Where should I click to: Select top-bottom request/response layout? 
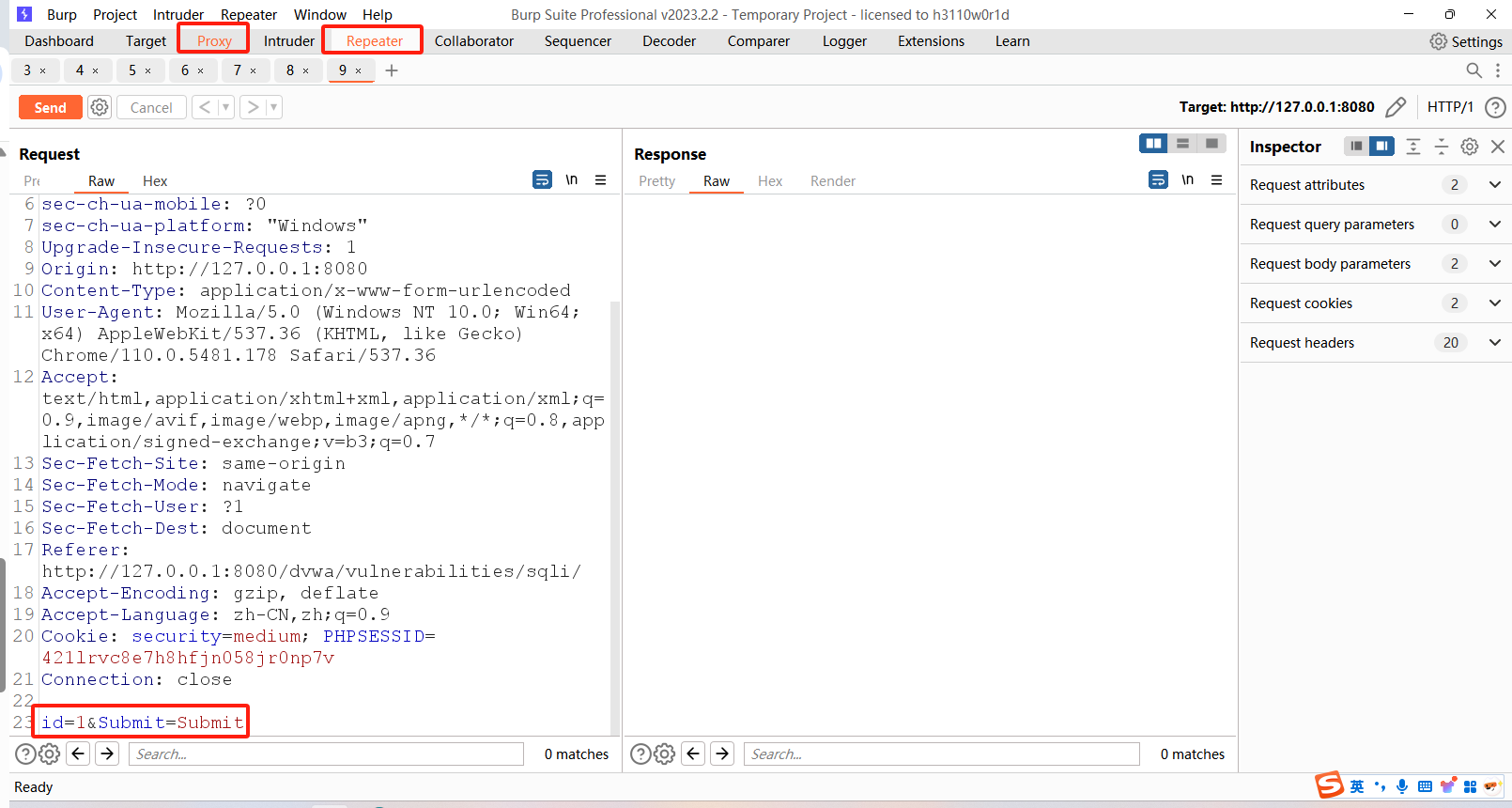(1182, 143)
